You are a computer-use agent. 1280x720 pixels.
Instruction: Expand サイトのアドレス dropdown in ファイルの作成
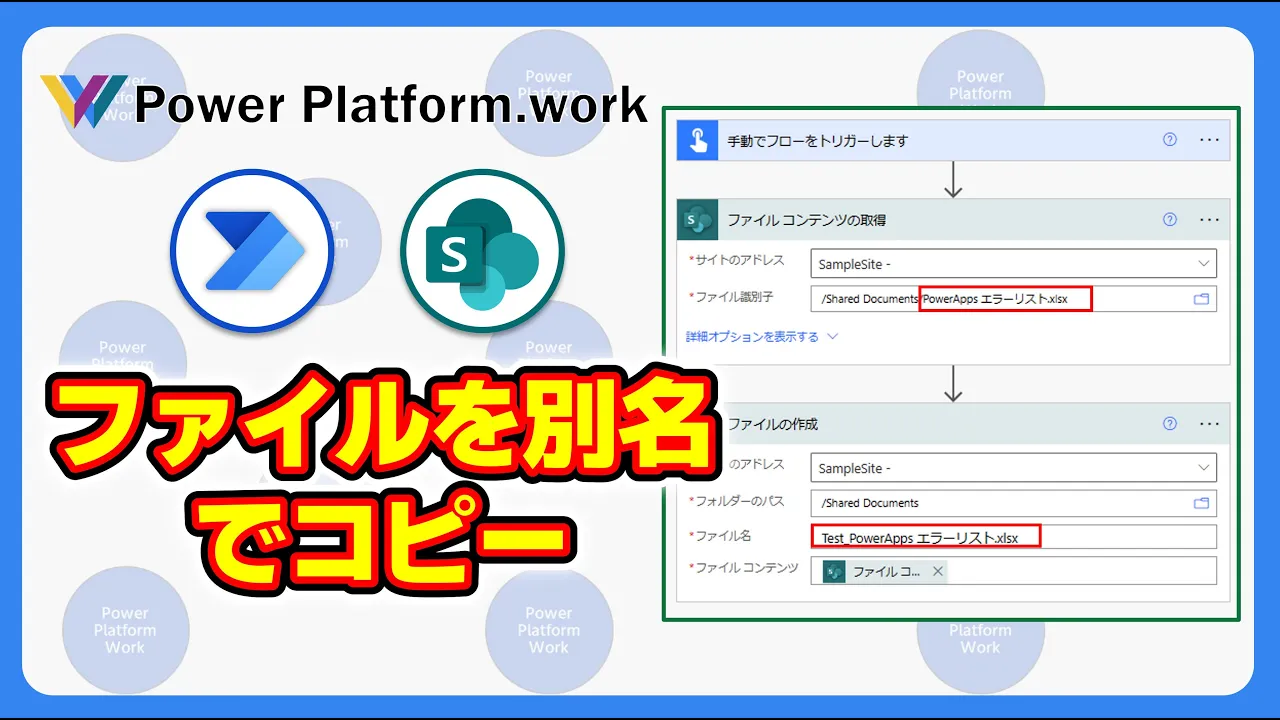(x=1203, y=468)
